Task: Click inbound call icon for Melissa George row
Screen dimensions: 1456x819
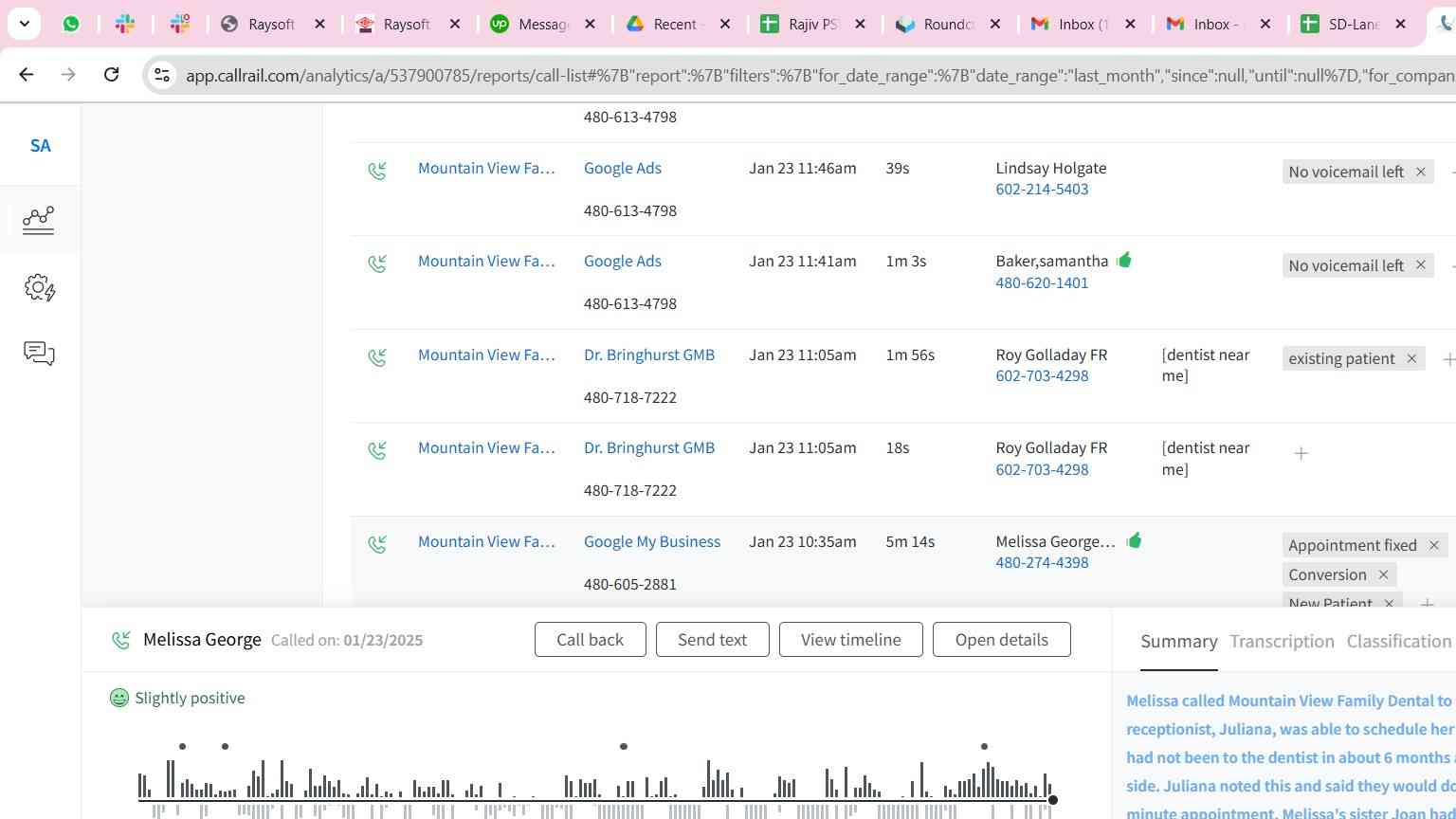Action: [x=377, y=543]
